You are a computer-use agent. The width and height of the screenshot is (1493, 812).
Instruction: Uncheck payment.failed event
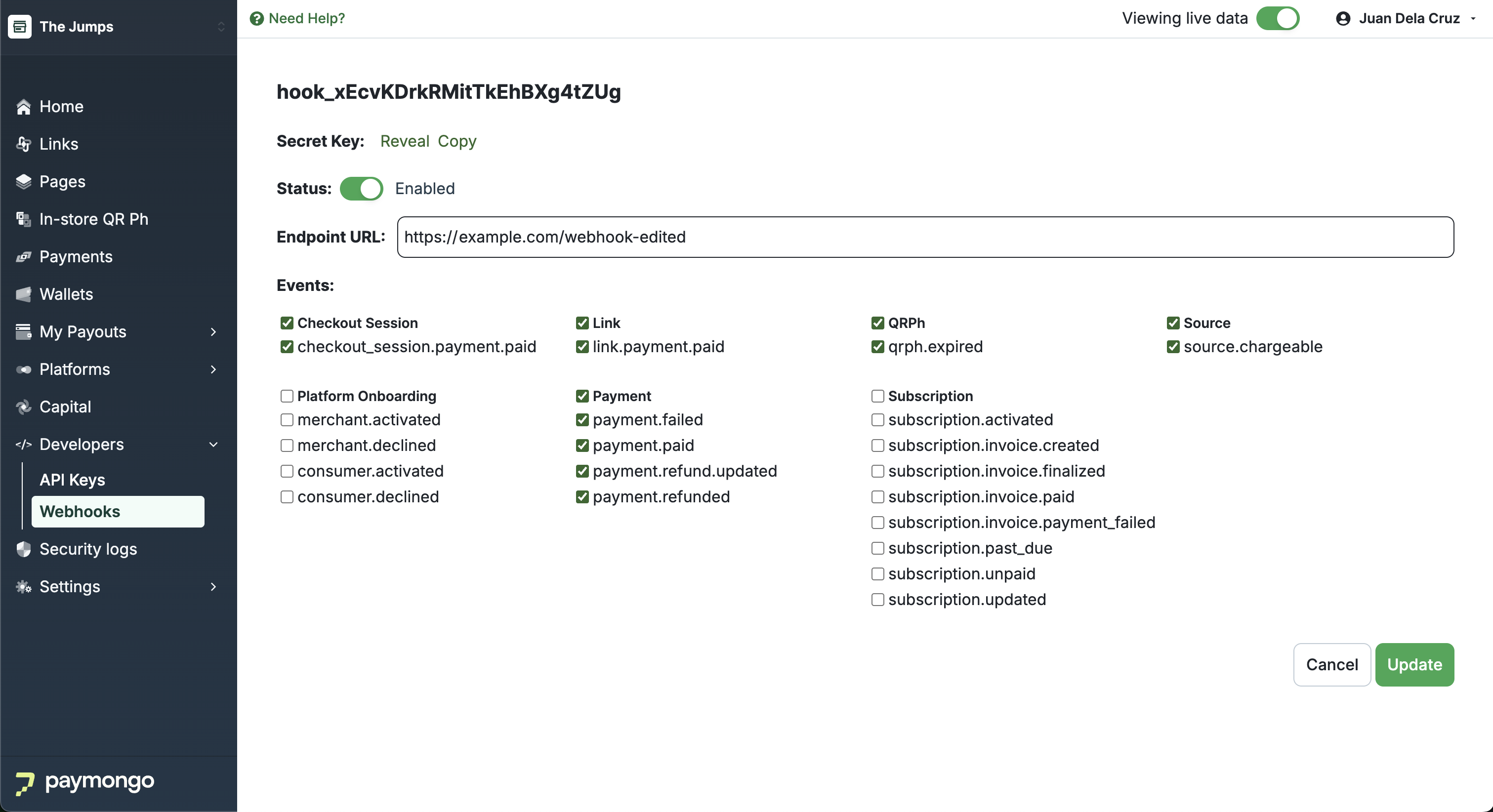(x=582, y=420)
